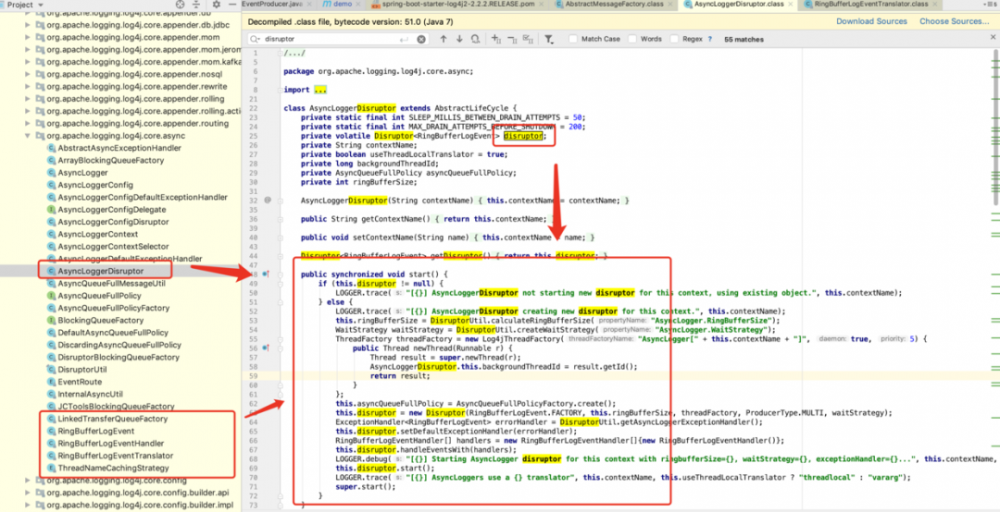
Task: Click the locate/scroll from source target icon
Action: click(x=181, y=5)
